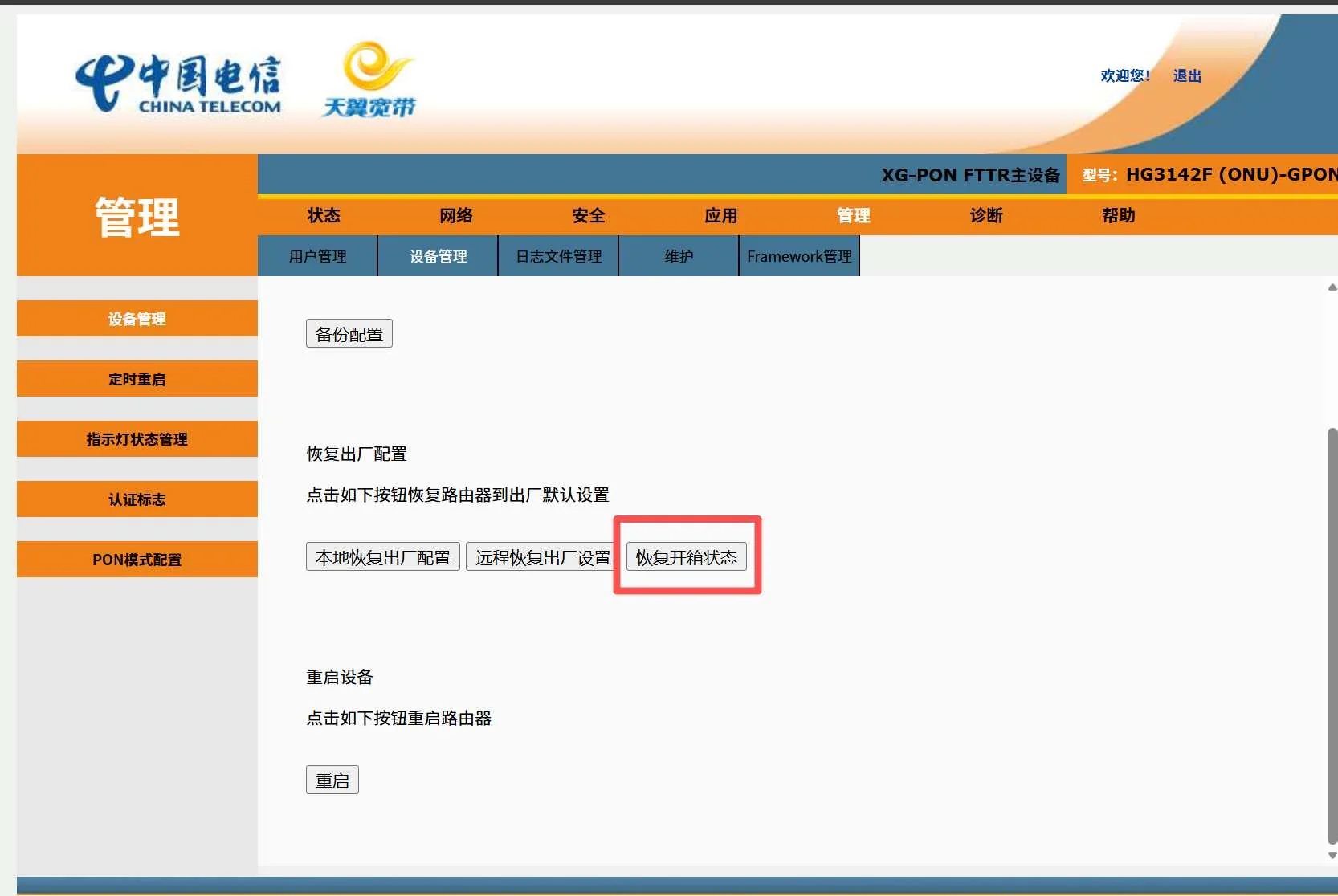The image size is (1338, 896).
Task: Open 指示灯状态管理 in the sidebar
Action: pyautogui.click(x=137, y=439)
